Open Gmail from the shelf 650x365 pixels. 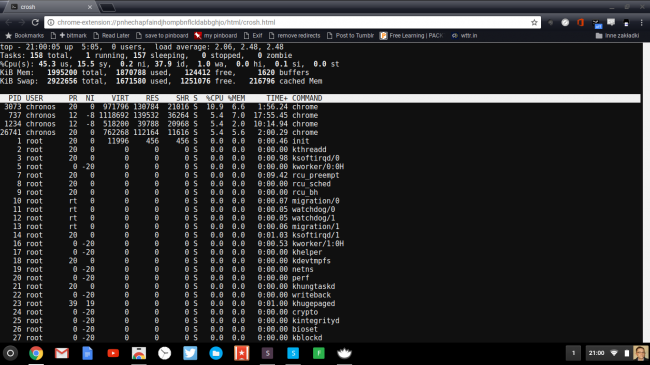pos(62,353)
